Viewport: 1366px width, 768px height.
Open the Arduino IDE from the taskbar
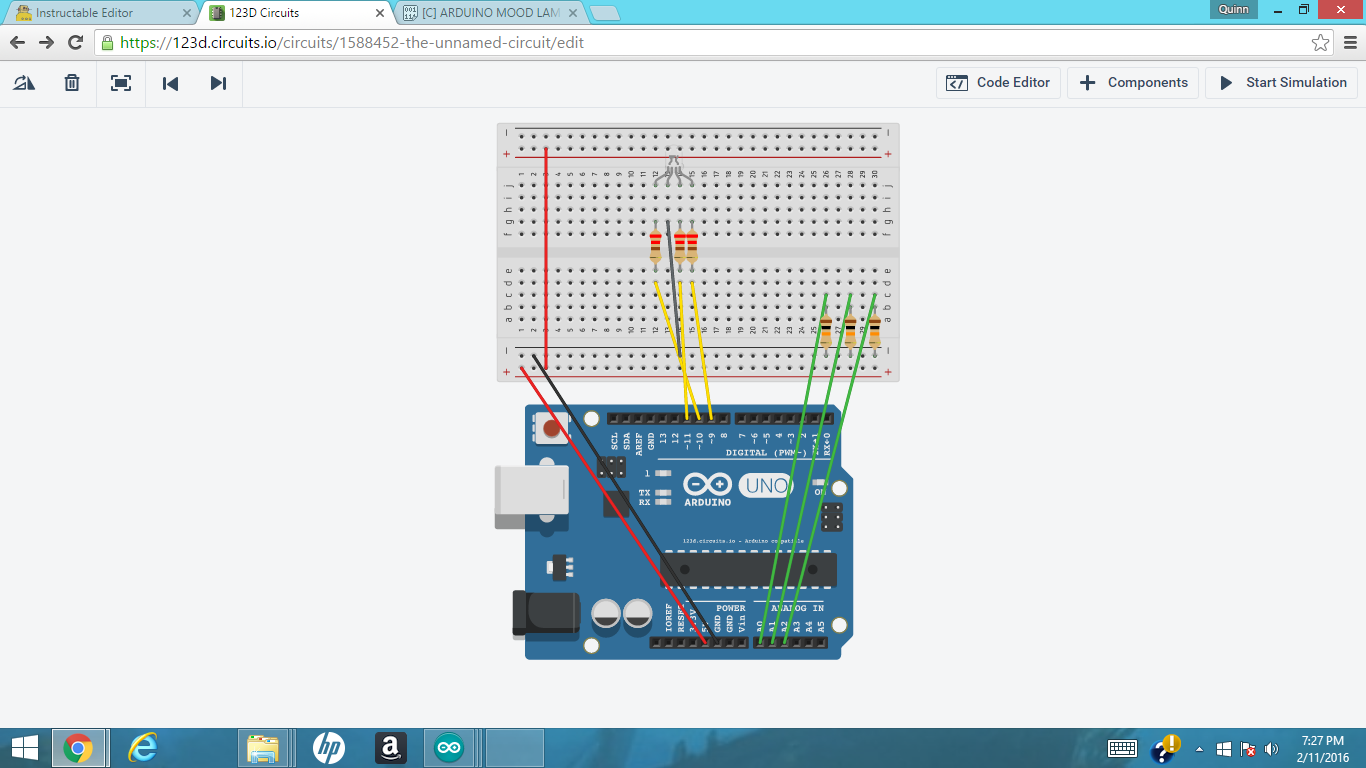coord(449,748)
